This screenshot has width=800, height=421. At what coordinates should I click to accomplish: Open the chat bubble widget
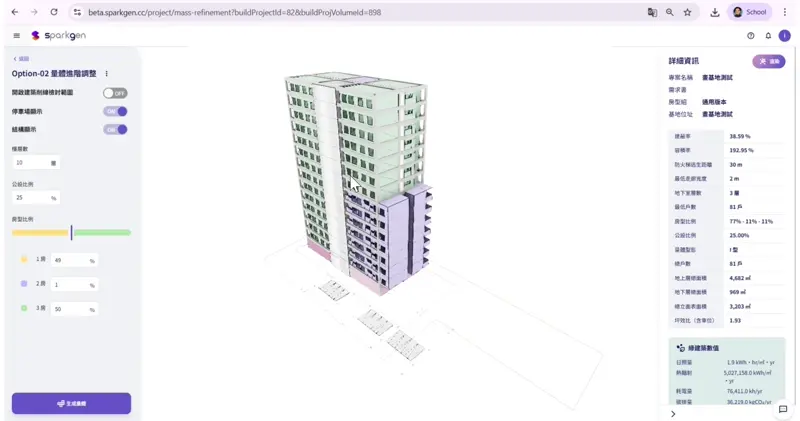pos(783,409)
